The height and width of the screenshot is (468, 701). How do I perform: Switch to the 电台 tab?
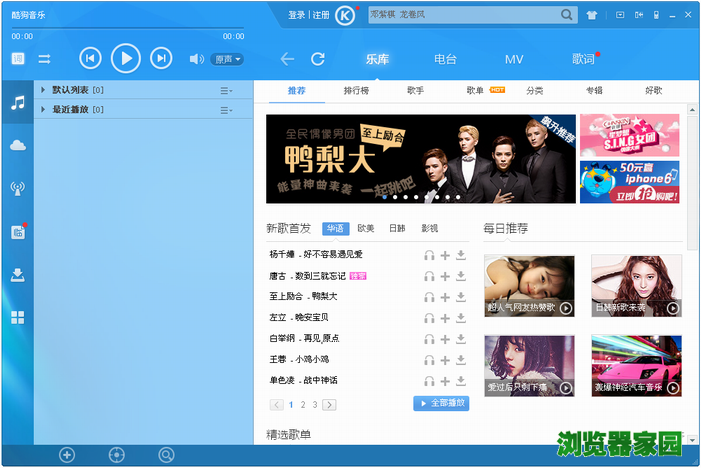pos(445,59)
